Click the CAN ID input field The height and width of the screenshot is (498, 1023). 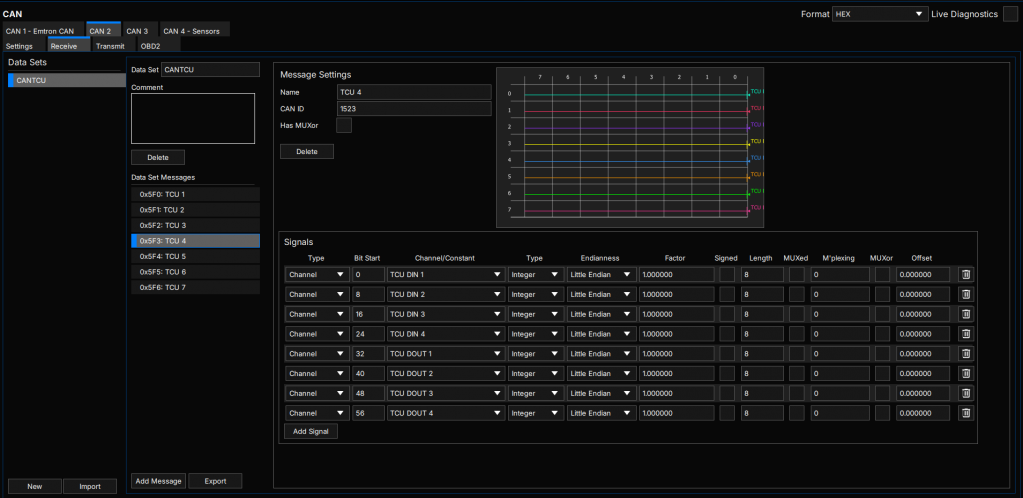(x=414, y=108)
